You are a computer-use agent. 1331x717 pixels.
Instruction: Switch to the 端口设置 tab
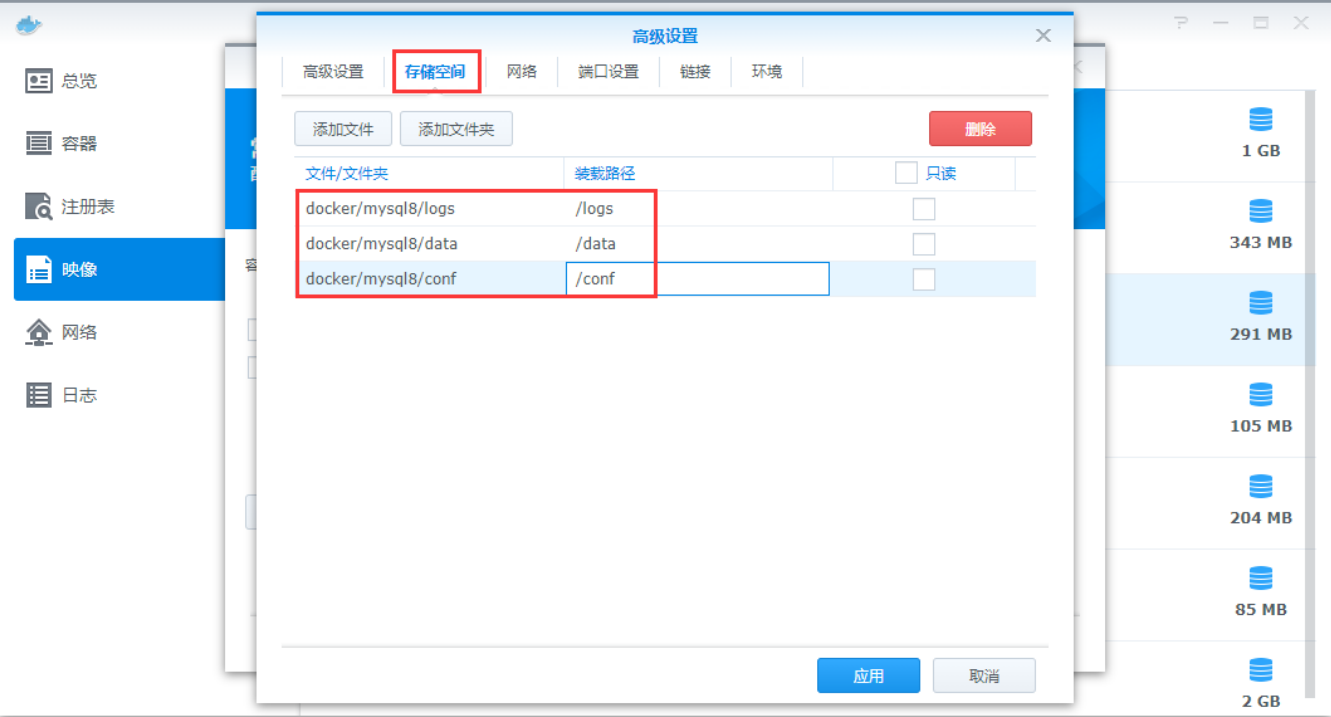[x=608, y=72]
